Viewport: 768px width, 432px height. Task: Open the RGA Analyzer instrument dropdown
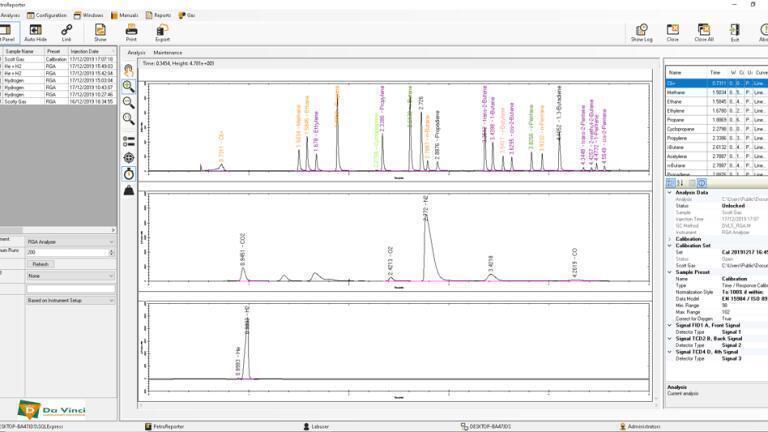pos(71,242)
